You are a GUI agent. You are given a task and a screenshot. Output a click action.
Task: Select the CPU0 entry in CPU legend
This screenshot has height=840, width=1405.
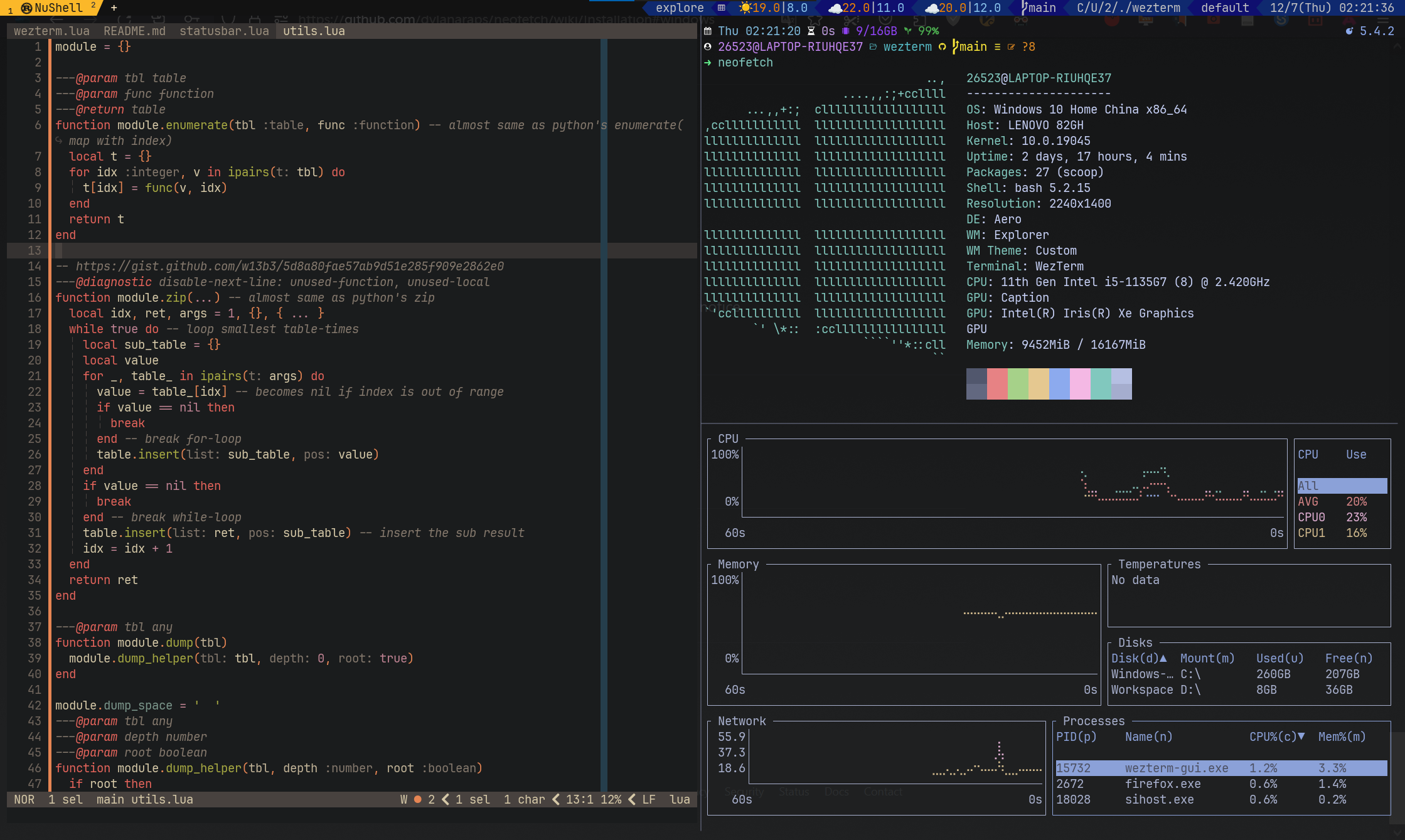pos(1312,517)
